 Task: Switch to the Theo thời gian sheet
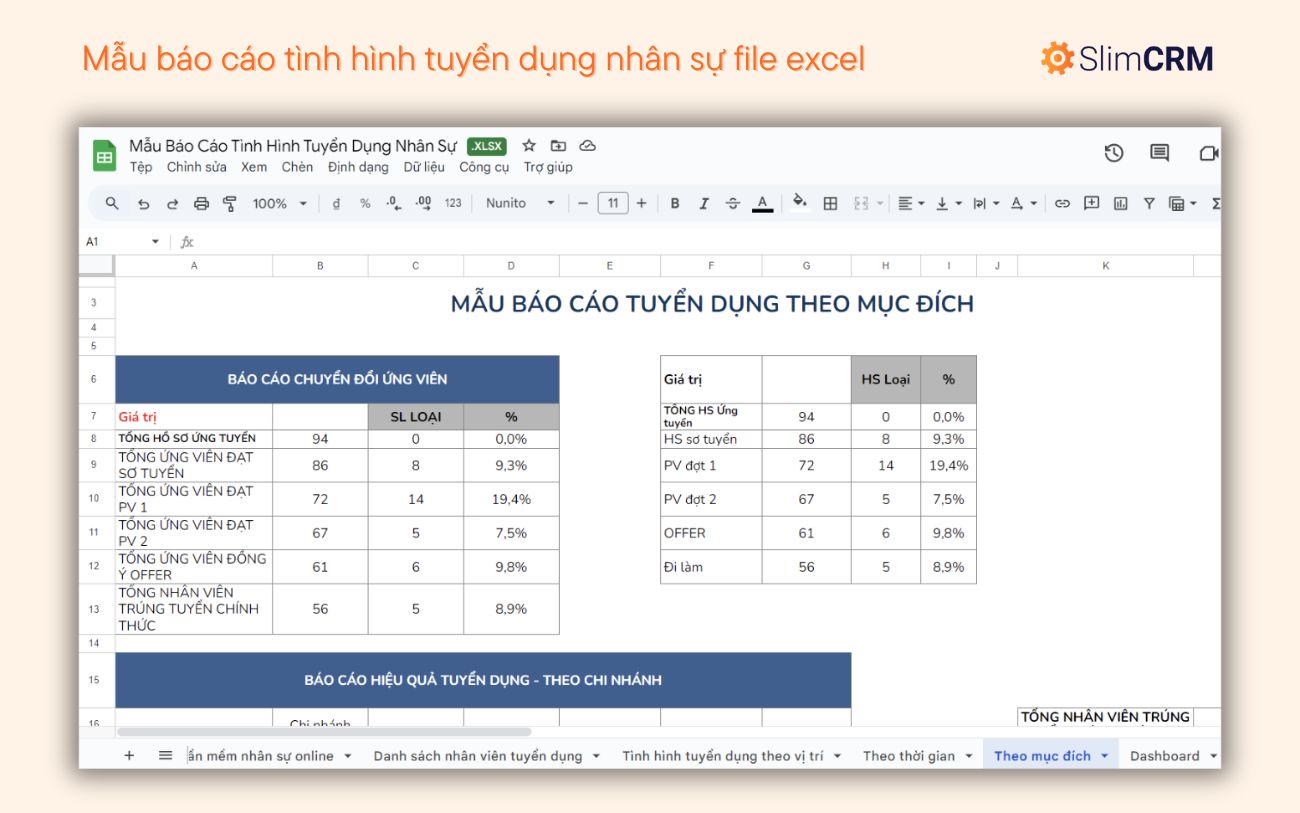click(x=910, y=756)
